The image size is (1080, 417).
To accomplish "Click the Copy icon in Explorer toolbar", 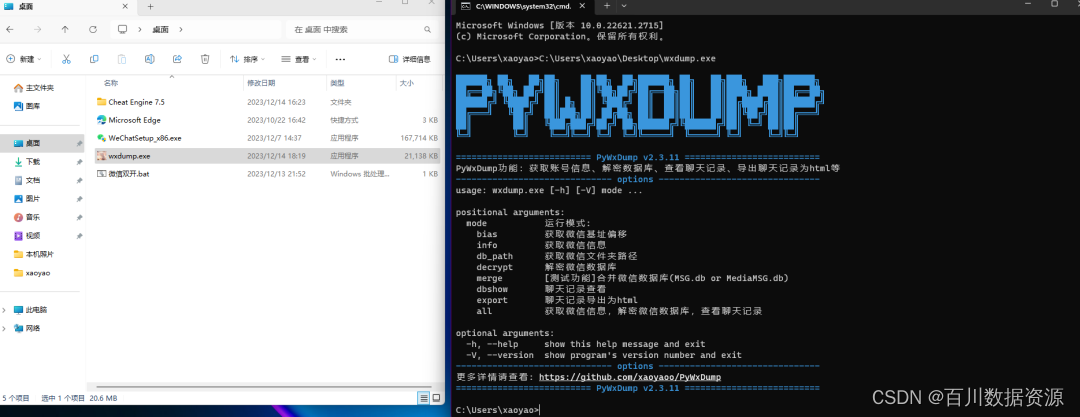I will [x=94, y=59].
